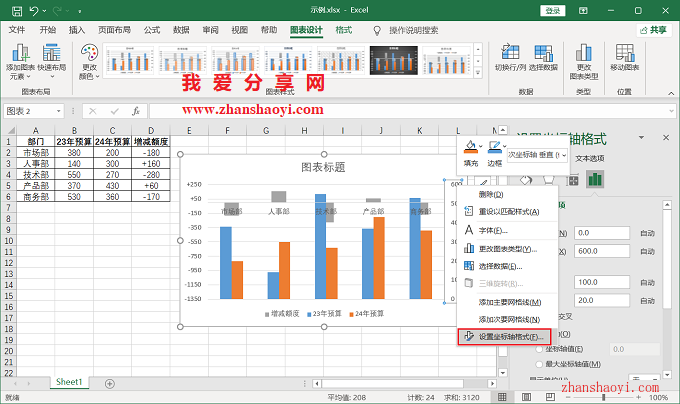Open the Name Box dropdown showing 图表 2
The width and height of the screenshot is (680, 404).
tap(58, 111)
